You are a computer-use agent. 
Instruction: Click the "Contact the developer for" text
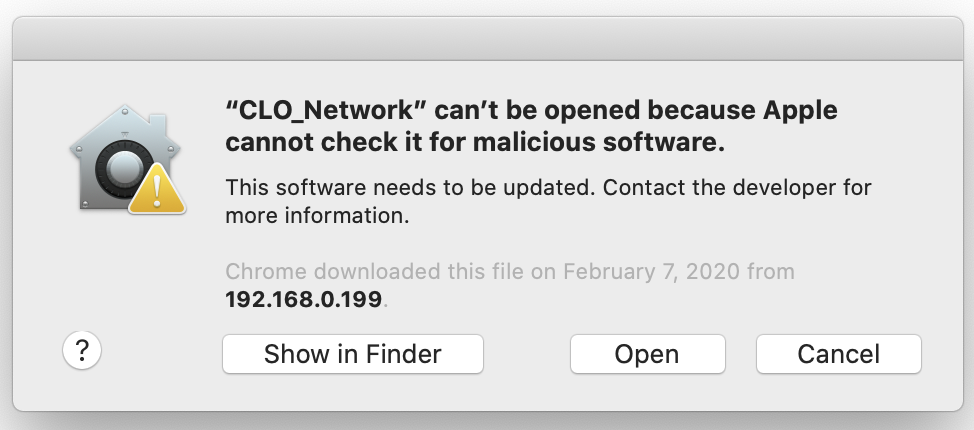point(737,186)
